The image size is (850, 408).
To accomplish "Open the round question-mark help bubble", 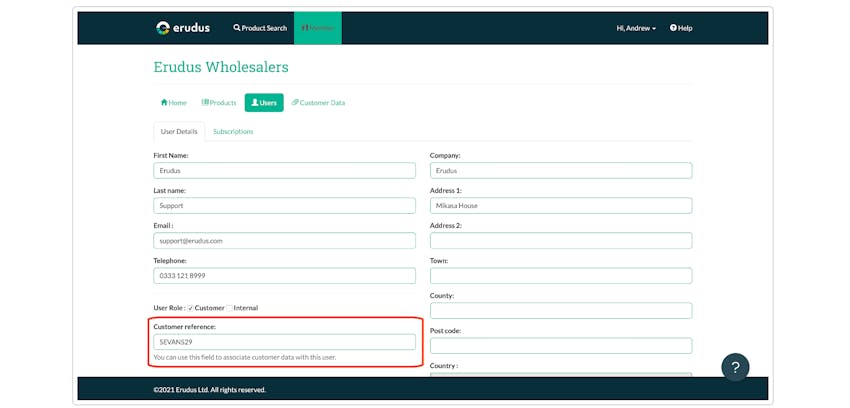I will 735,367.
